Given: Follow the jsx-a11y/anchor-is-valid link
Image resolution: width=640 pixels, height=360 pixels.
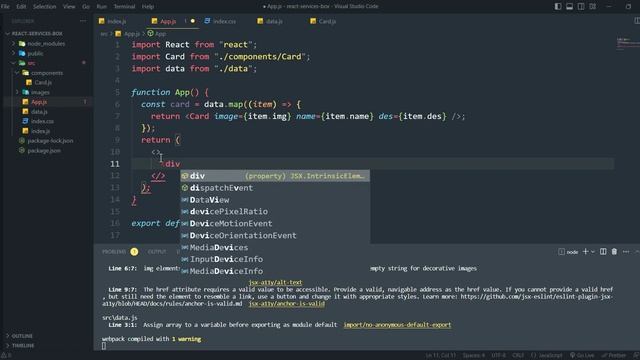Looking at the screenshot, I should click(x=287, y=304).
